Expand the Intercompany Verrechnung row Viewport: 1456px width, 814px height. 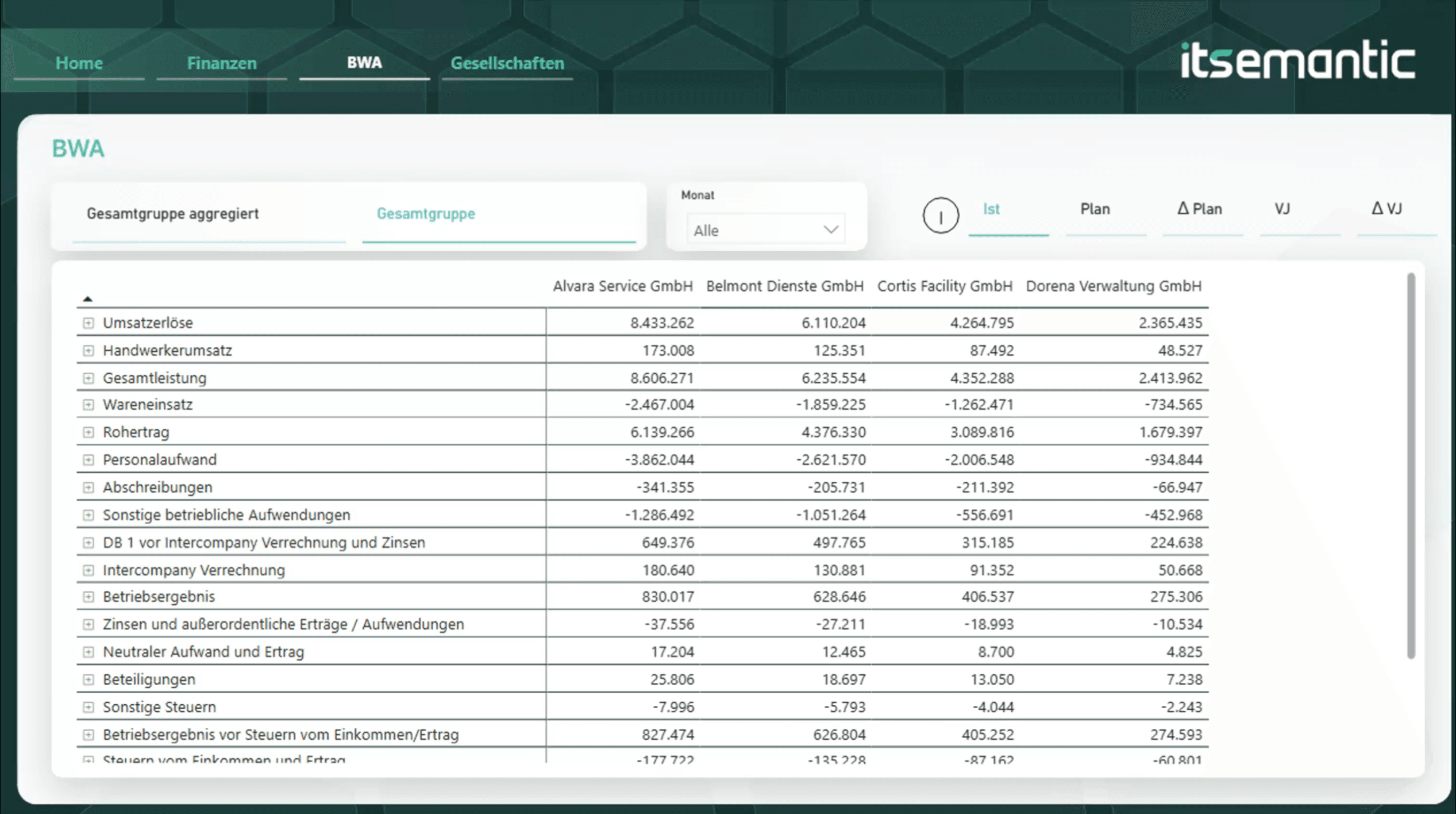(x=88, y=570)
